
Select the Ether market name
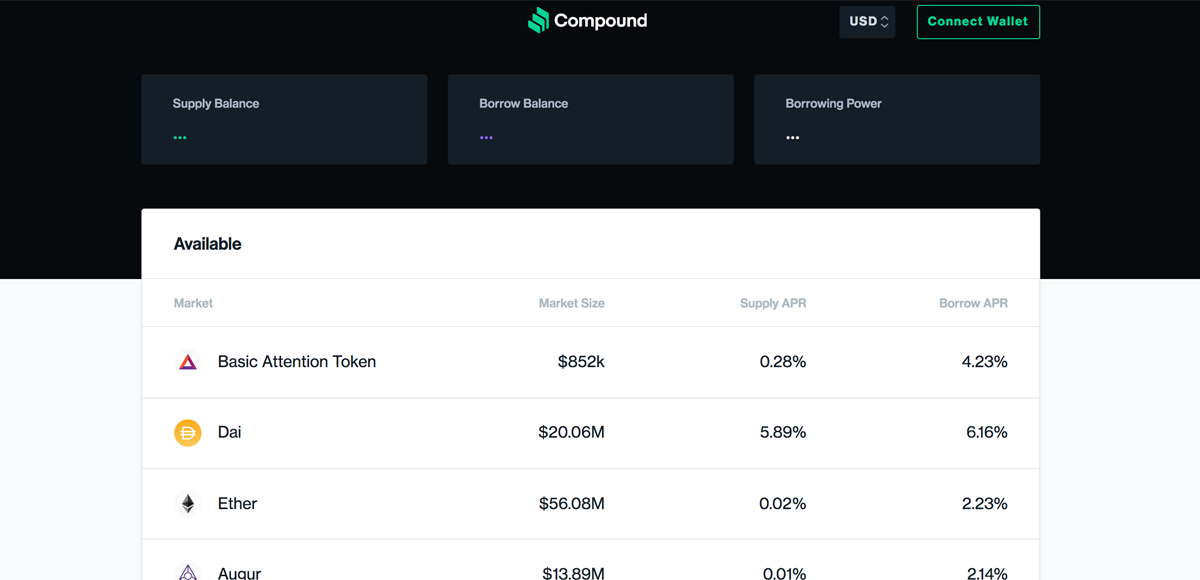(x=237, y=504)
